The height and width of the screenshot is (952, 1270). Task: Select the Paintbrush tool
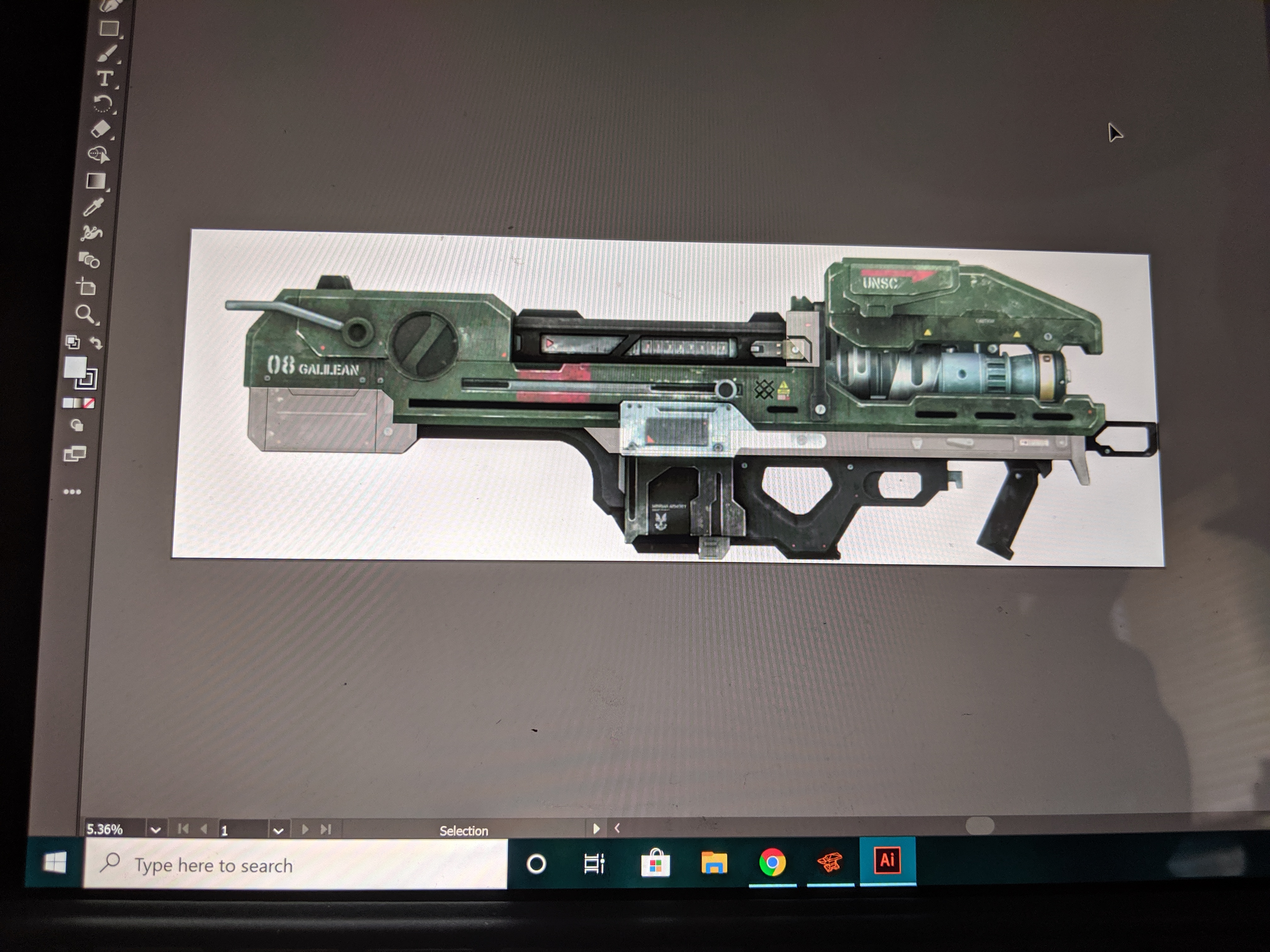pos(107,54)
